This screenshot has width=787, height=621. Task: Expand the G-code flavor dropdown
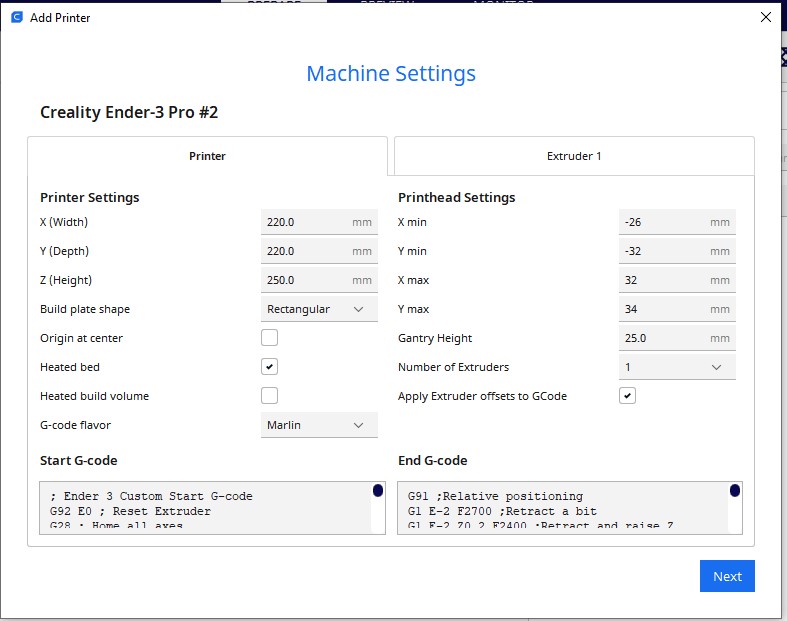(319, 425)
